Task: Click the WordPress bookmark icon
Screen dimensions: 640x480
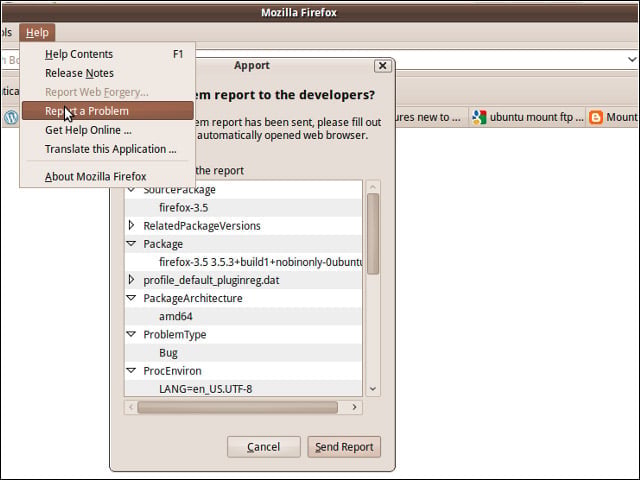Action: coord(11,118)
